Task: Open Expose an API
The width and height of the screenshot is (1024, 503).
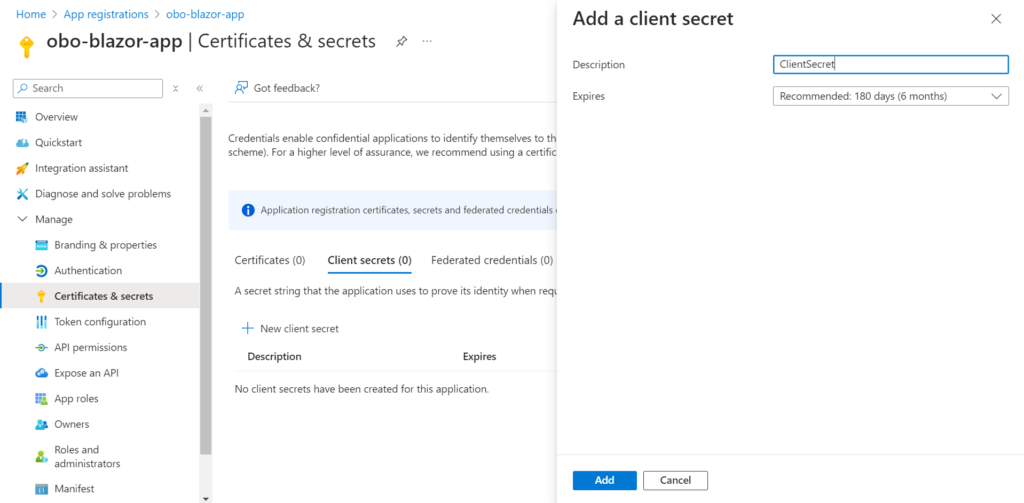Action: 86,373
